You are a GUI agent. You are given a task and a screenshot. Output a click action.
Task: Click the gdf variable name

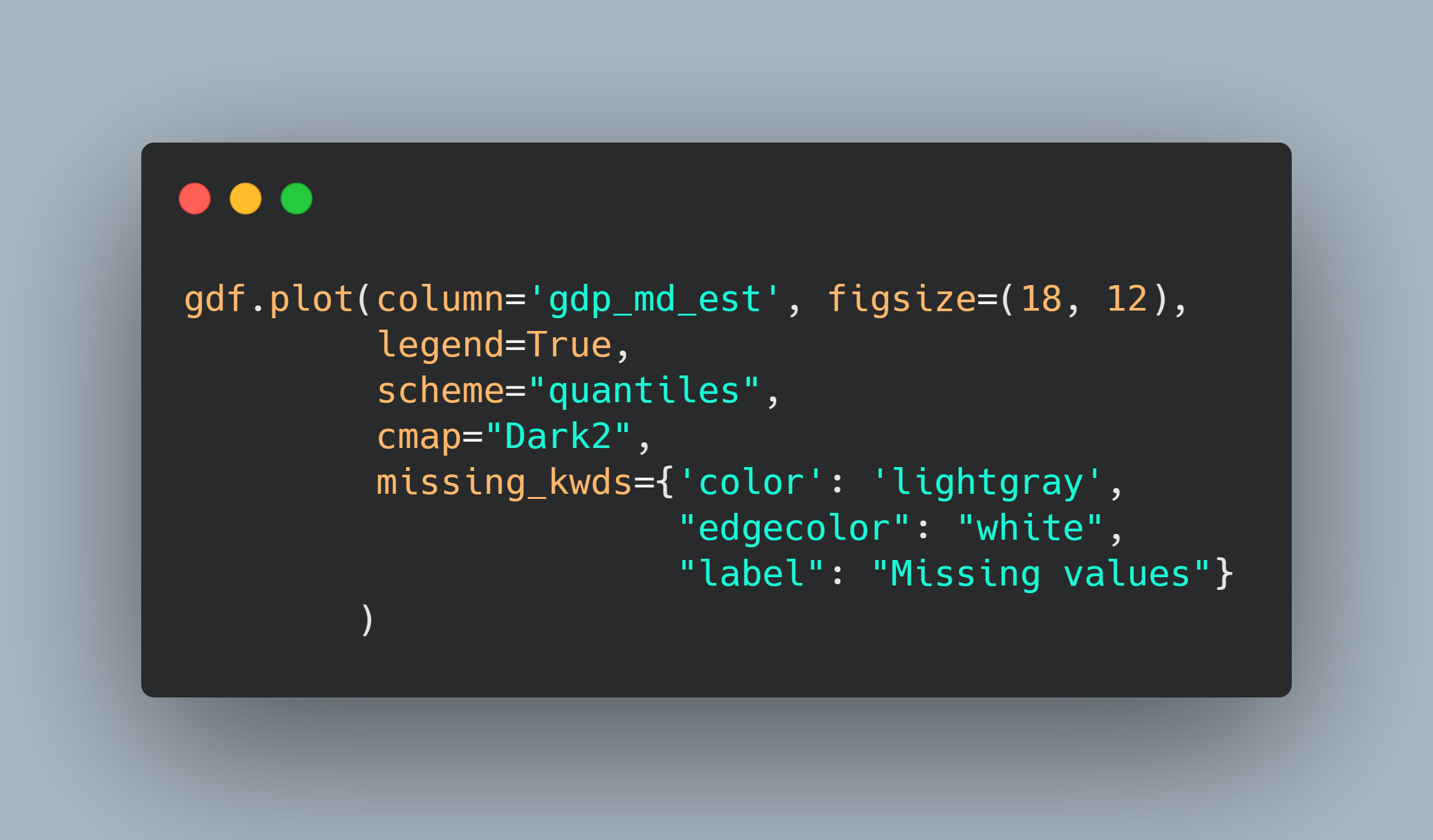pyautogui.click(x=215, y=299)
